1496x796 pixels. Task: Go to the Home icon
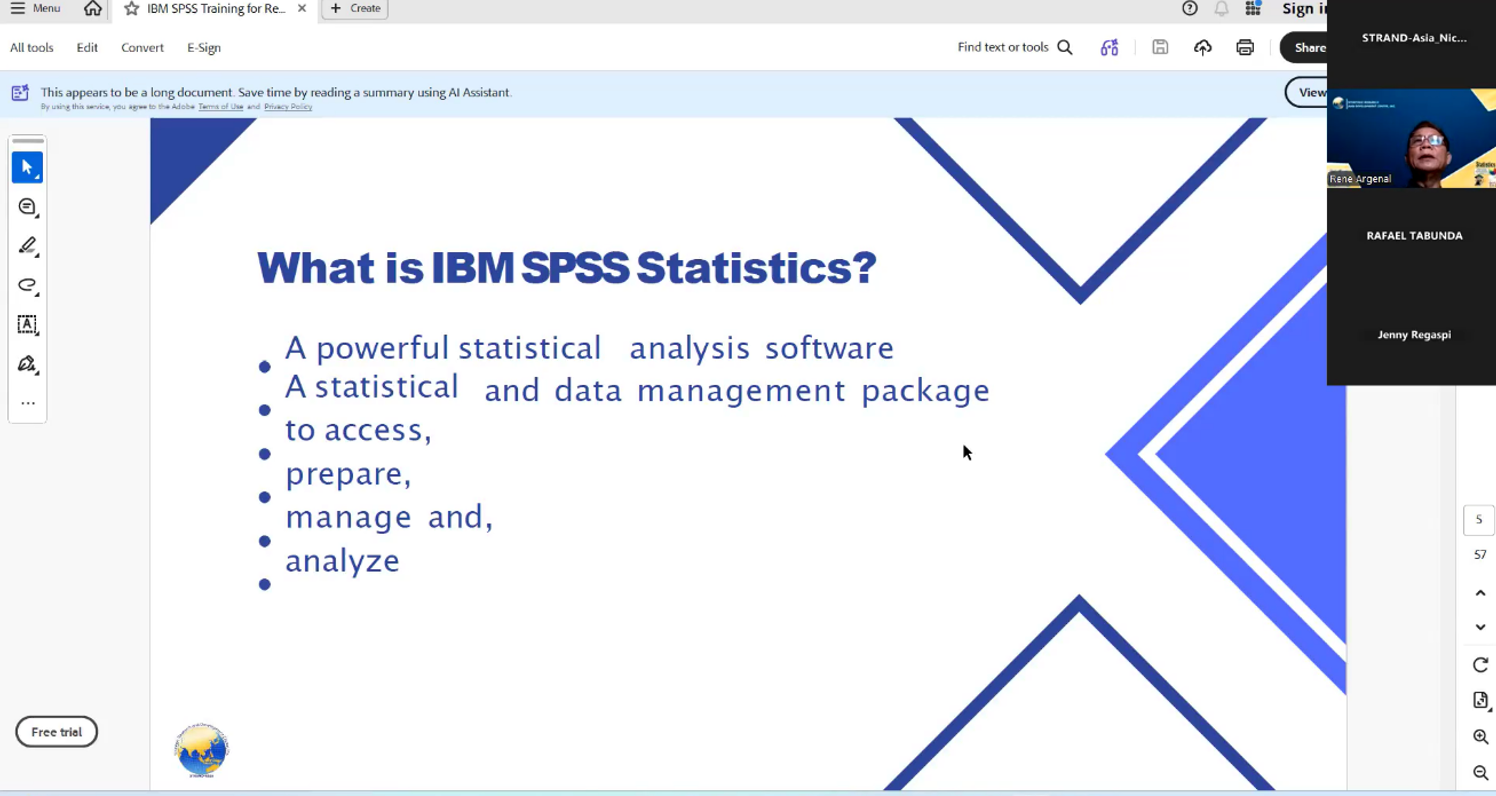coord(93,9)
